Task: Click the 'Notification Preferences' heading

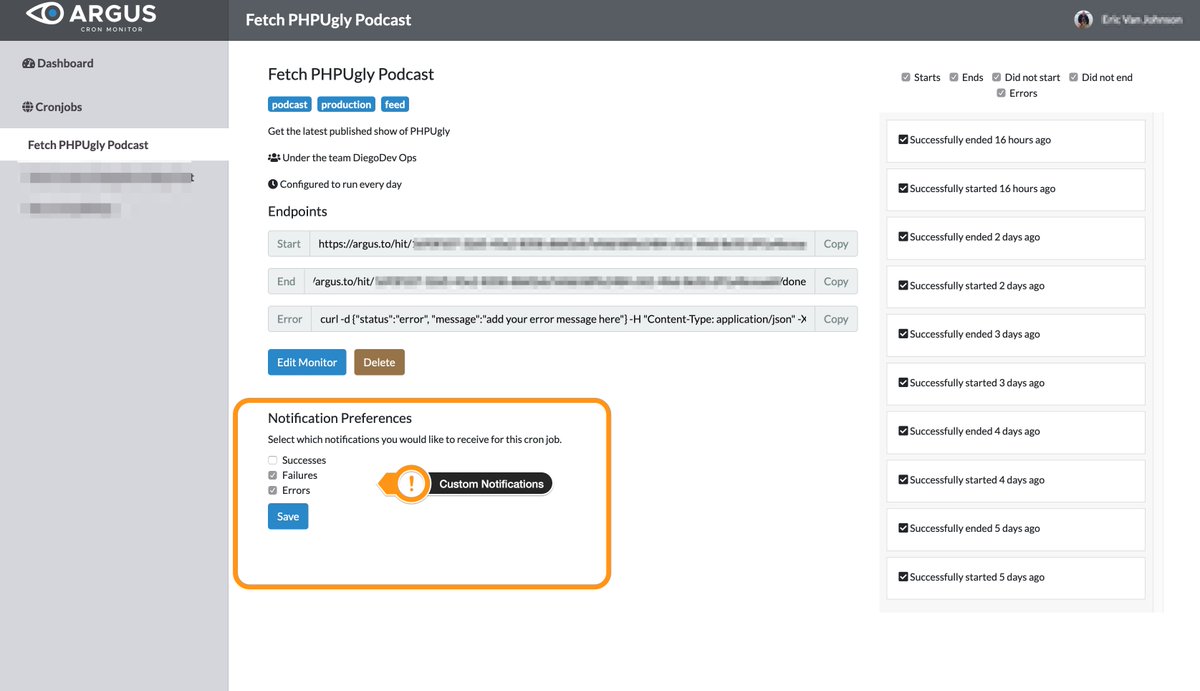Action: tap(340, 418)
